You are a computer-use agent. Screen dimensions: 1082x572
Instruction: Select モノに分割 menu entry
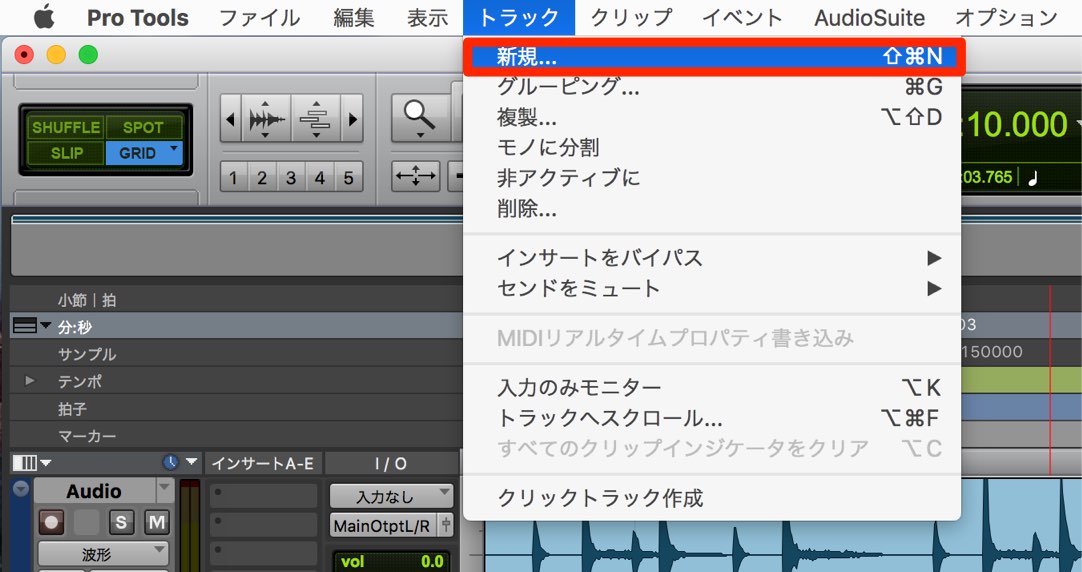point(712,148)
